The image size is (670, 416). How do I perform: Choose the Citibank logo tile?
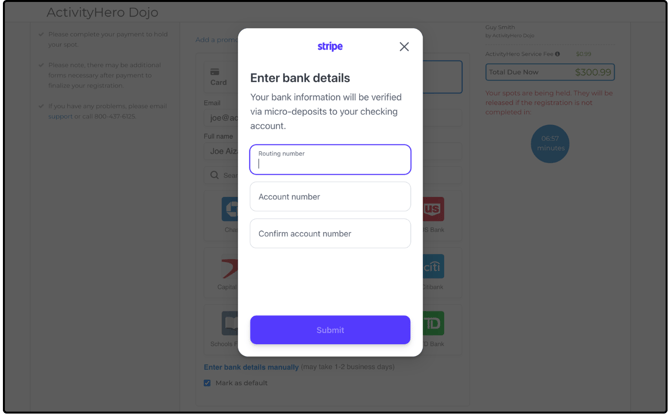point(433,267)
